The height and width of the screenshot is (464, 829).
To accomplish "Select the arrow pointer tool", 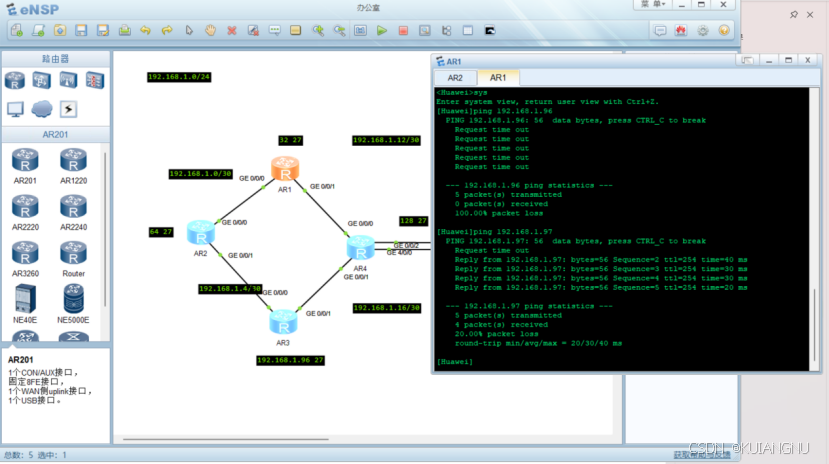I will (x=189, y=31).
